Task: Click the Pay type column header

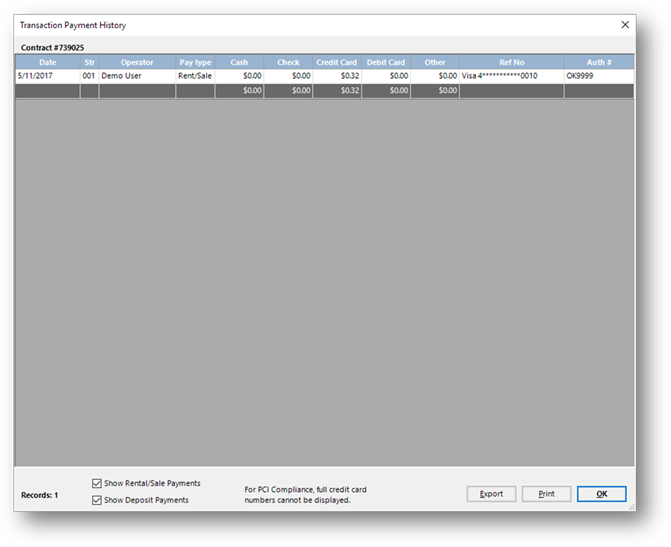Action: (195, 62)
